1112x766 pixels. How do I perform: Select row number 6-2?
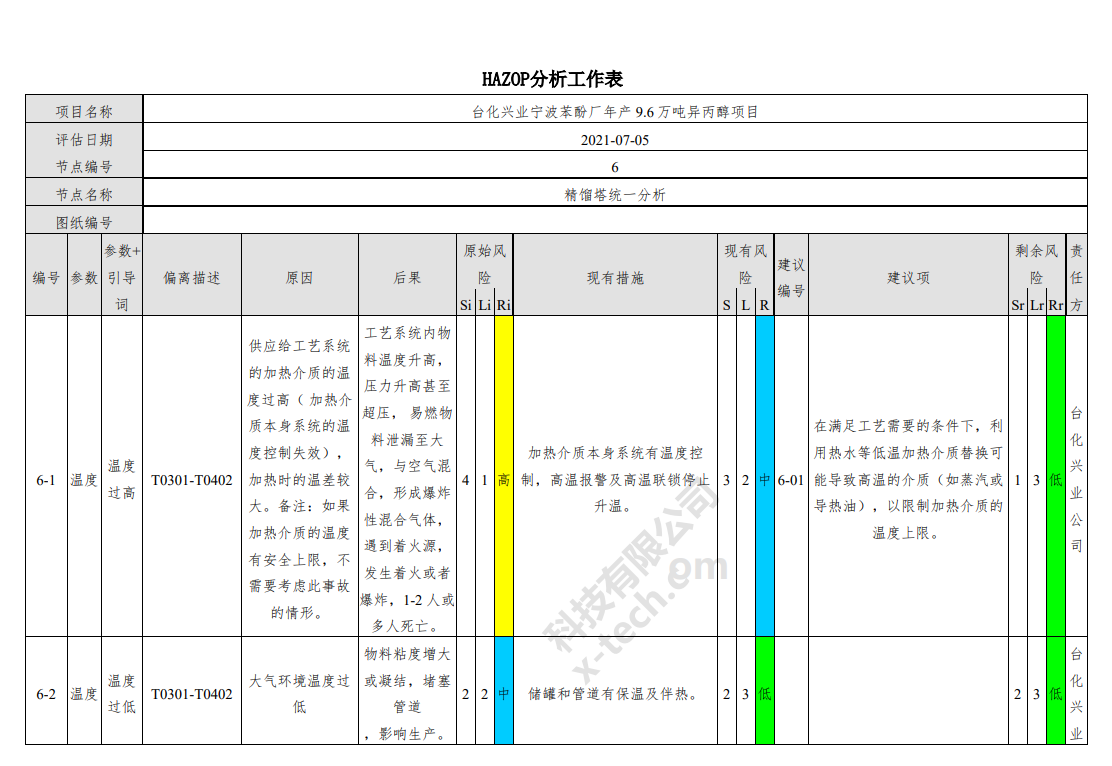[x=46, y=694]
